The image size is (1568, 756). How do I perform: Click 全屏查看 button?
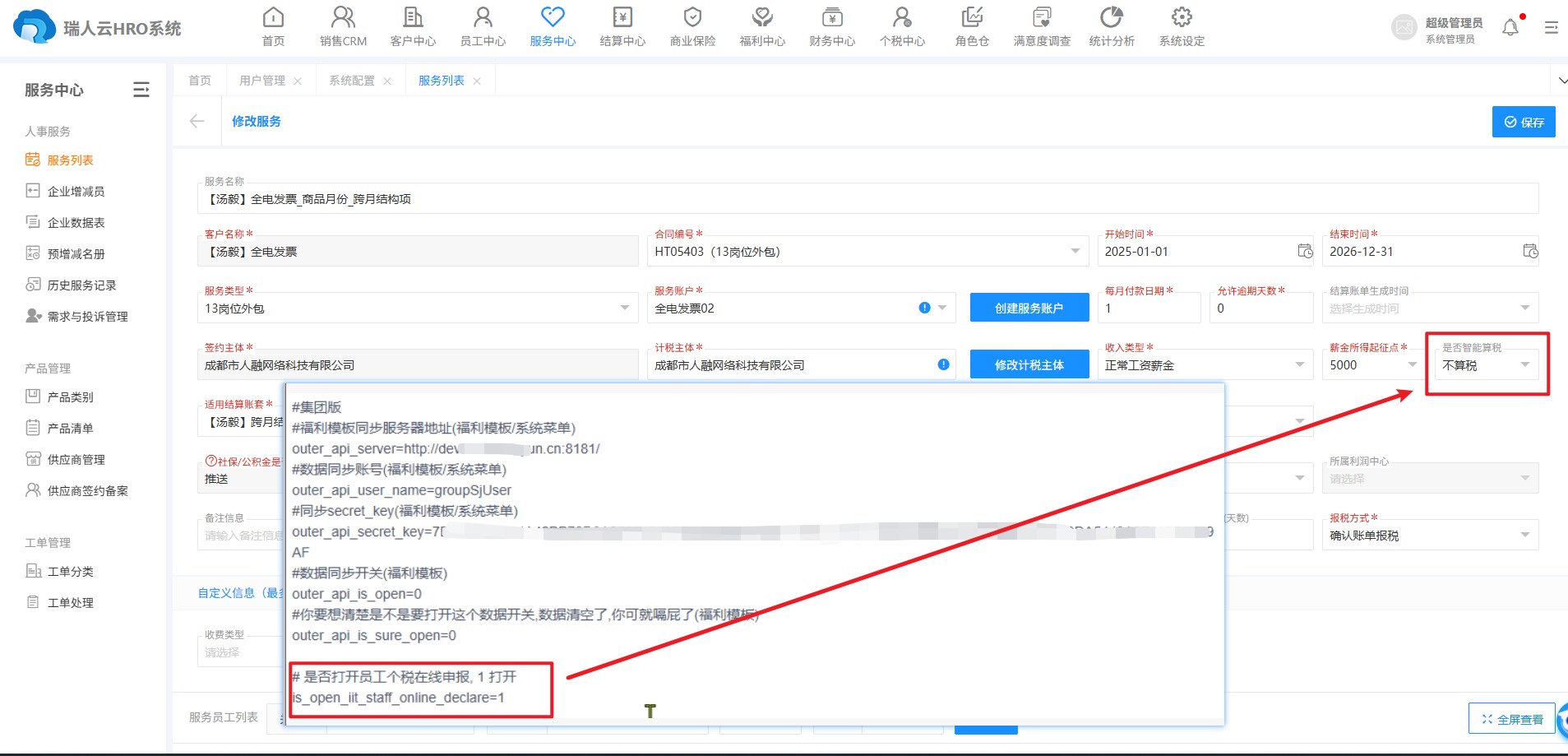coord(1512,719)
